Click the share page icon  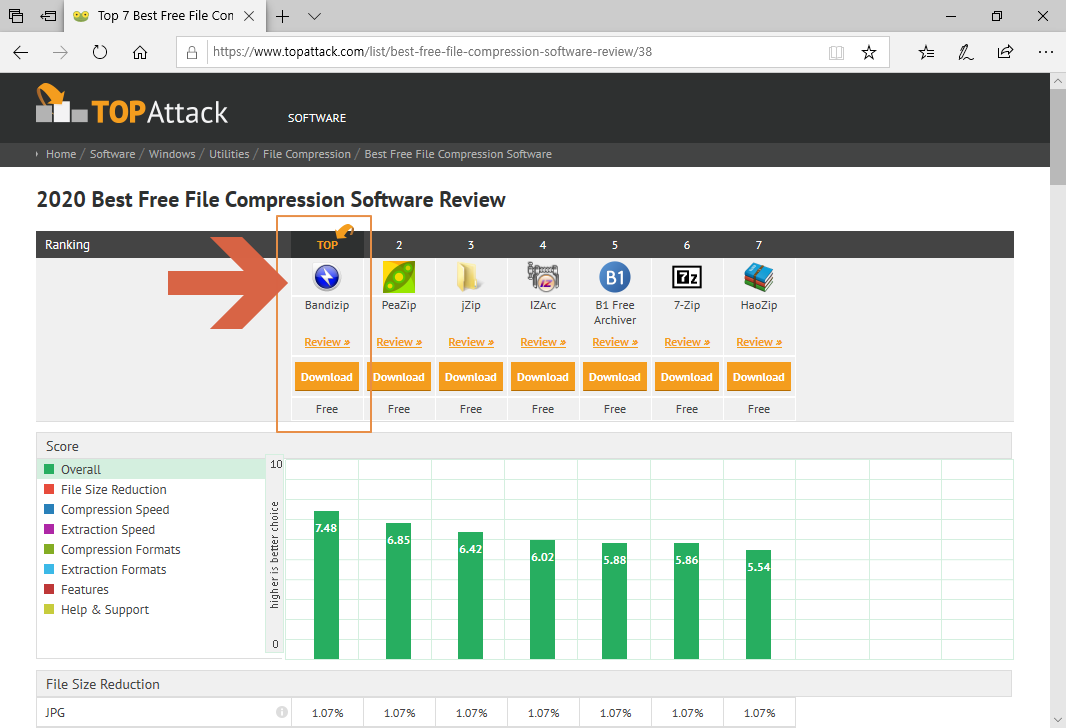point(1005,52)
